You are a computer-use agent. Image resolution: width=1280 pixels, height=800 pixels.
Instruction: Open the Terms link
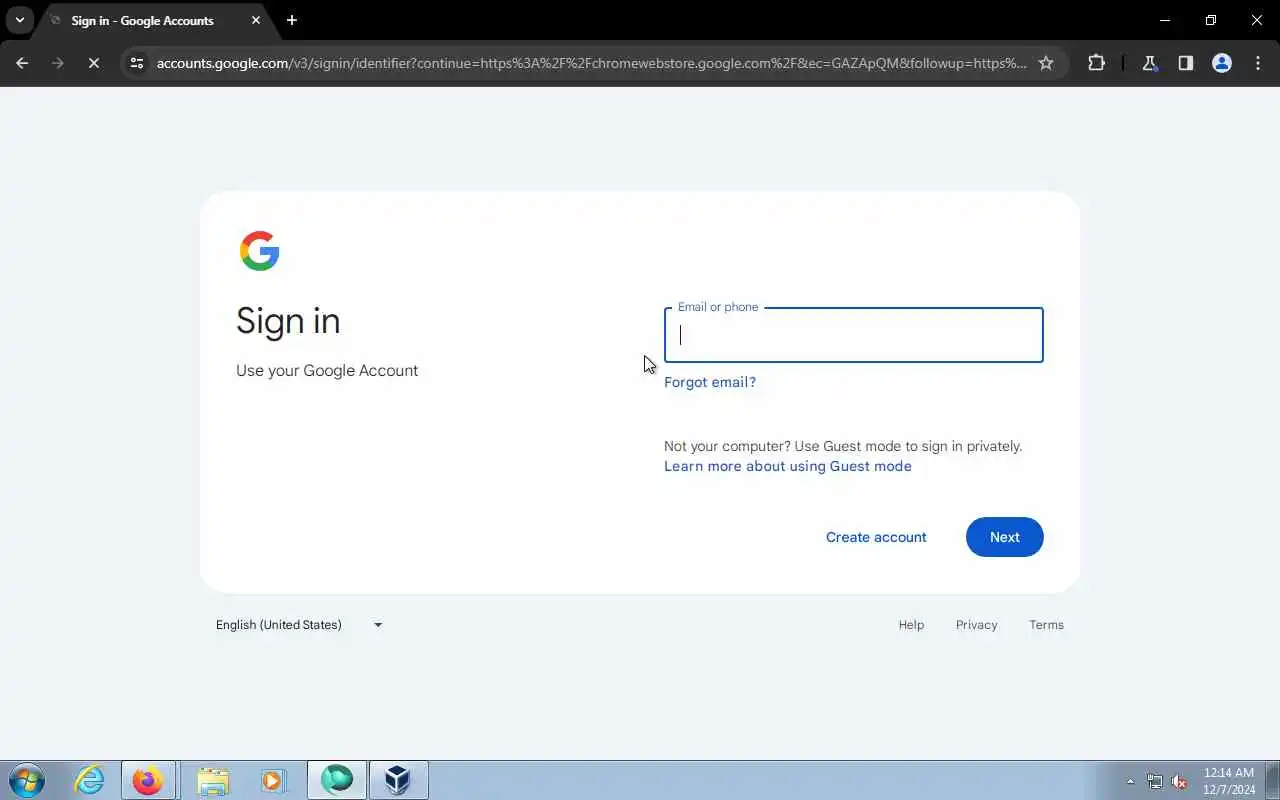click(x=1046, y=625)
